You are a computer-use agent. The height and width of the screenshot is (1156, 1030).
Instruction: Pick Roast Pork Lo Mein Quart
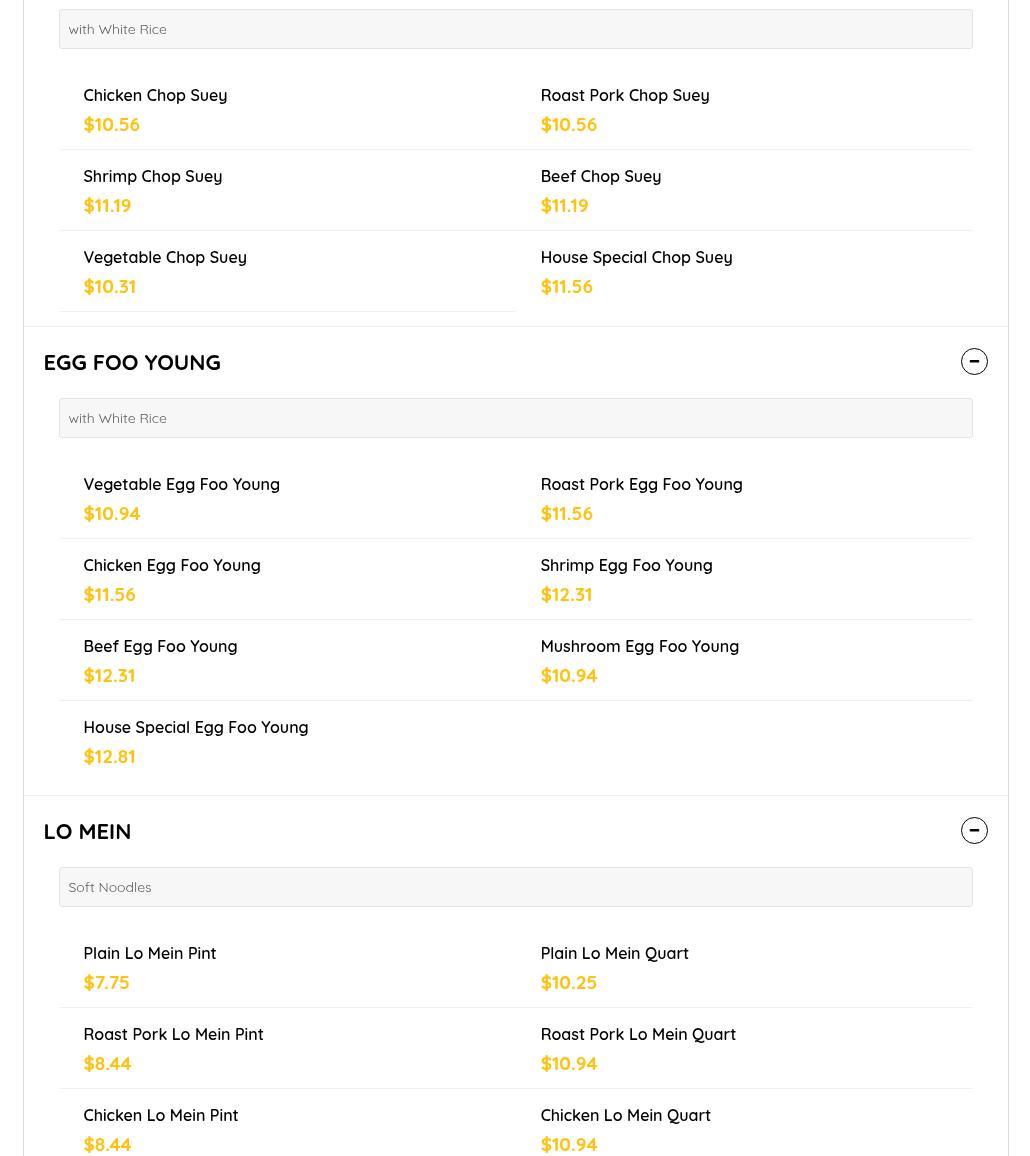click(x=637, y=1035)
